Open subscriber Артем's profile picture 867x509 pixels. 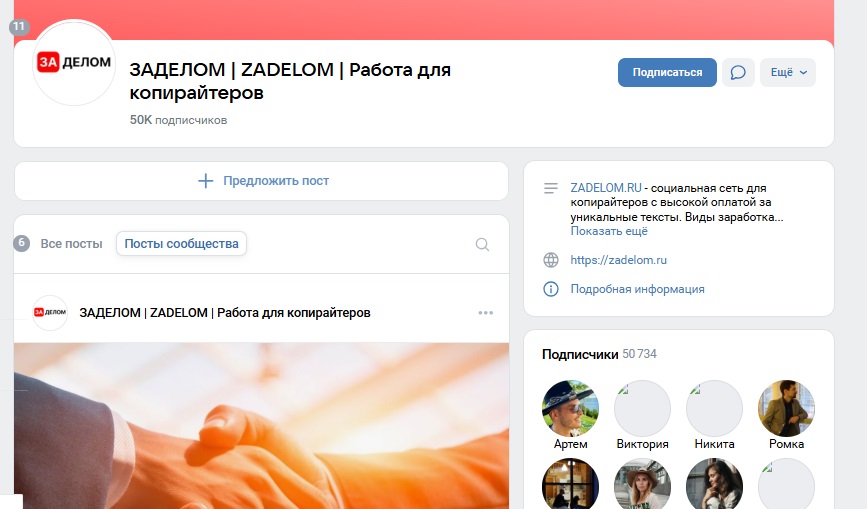click(x=571, y=408)
